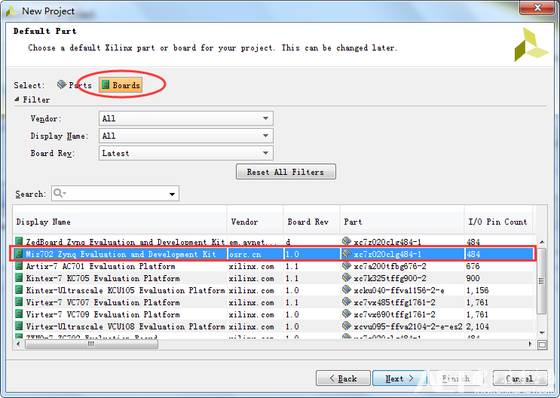Click the search magnifier icon
The height and width of the screenshot is (398, 560).
(x=58, y=193)
